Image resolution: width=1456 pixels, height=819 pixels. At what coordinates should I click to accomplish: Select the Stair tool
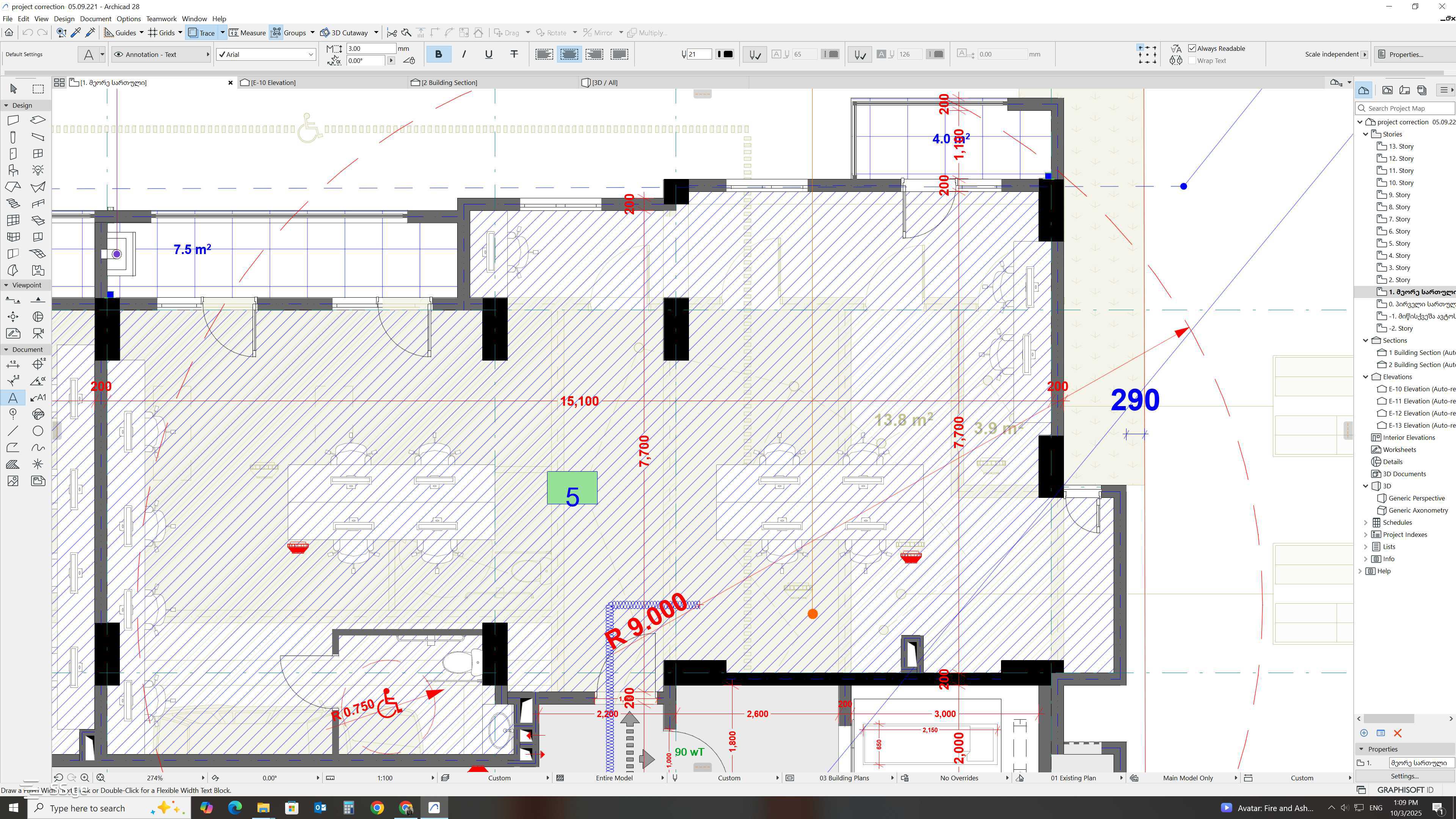click(13, 204)
